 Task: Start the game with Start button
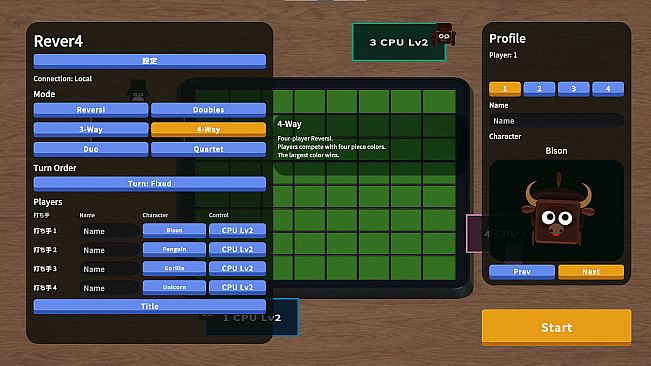click(x=556, y=327)
